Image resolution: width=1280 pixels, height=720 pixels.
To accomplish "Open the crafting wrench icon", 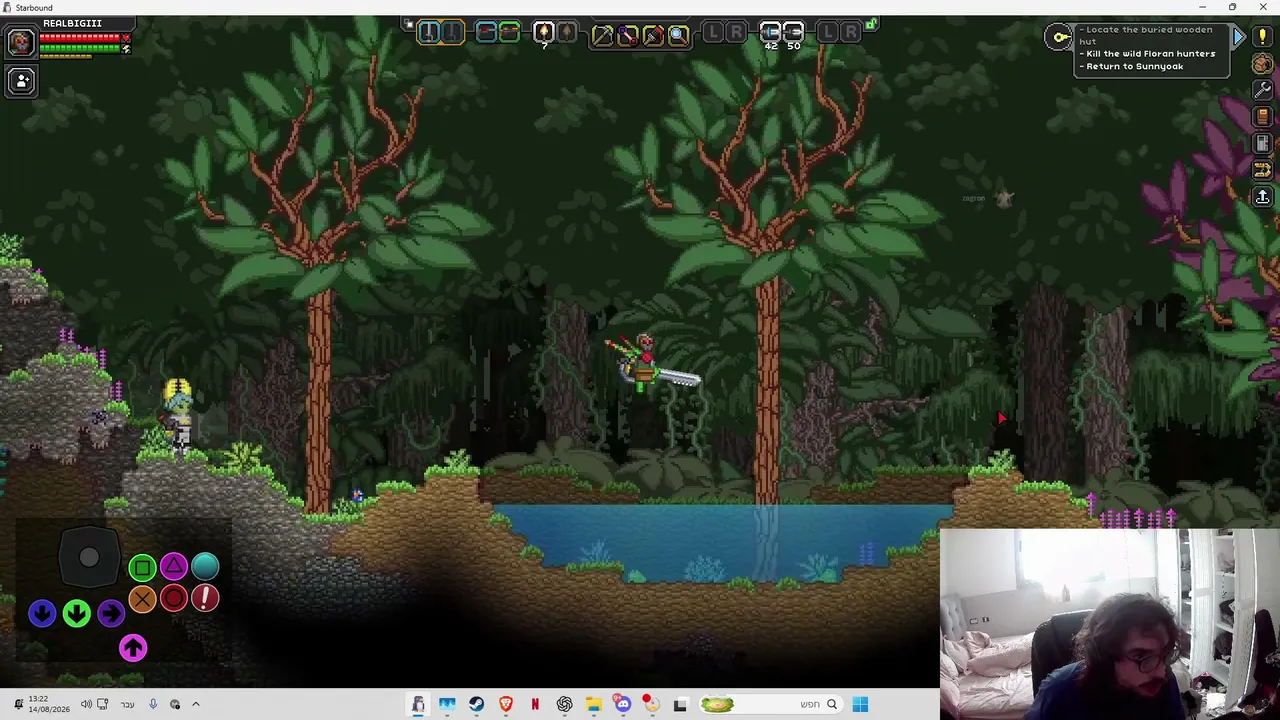I will [x=1262, y=90].
